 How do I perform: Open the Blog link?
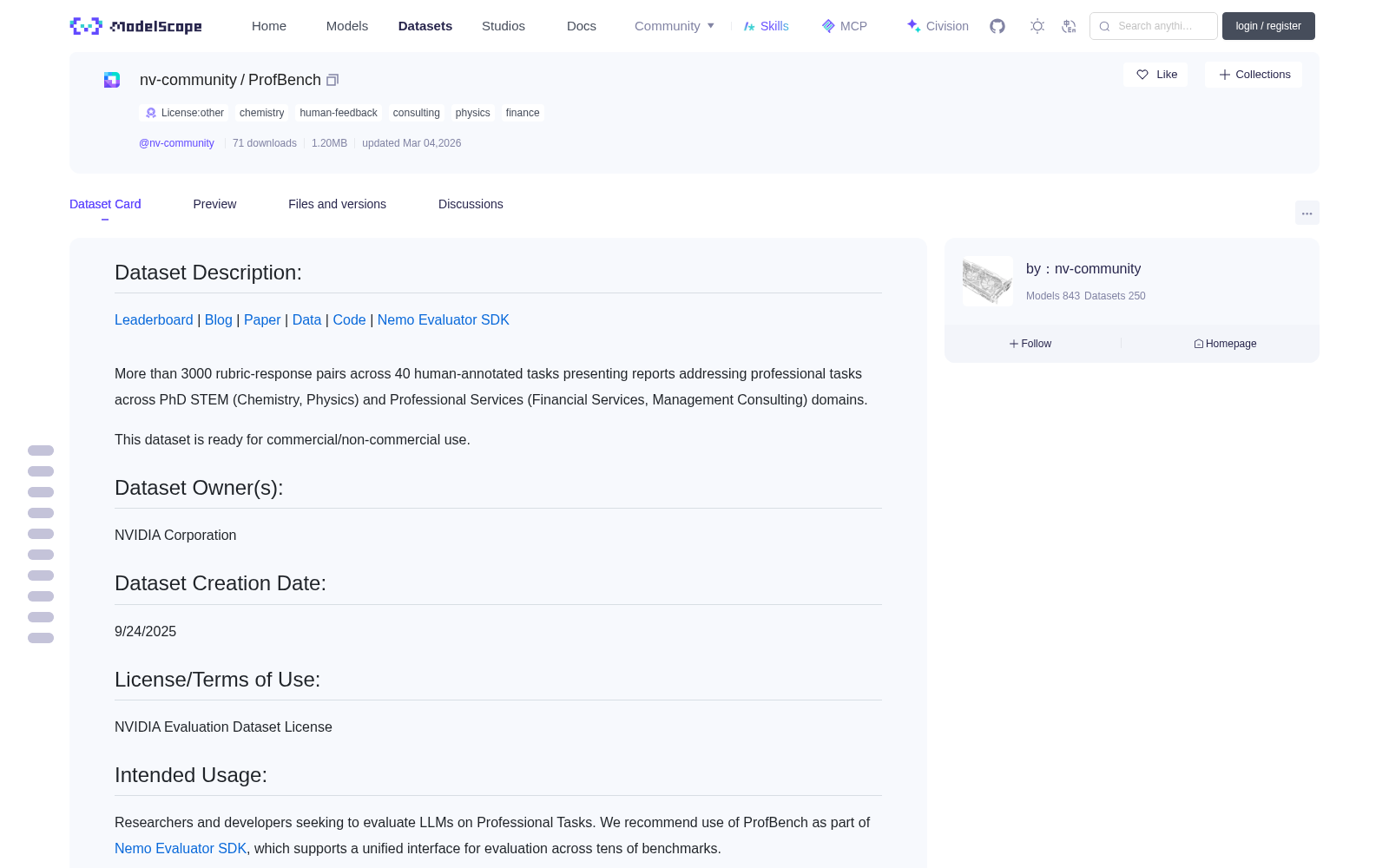point(219,320)
